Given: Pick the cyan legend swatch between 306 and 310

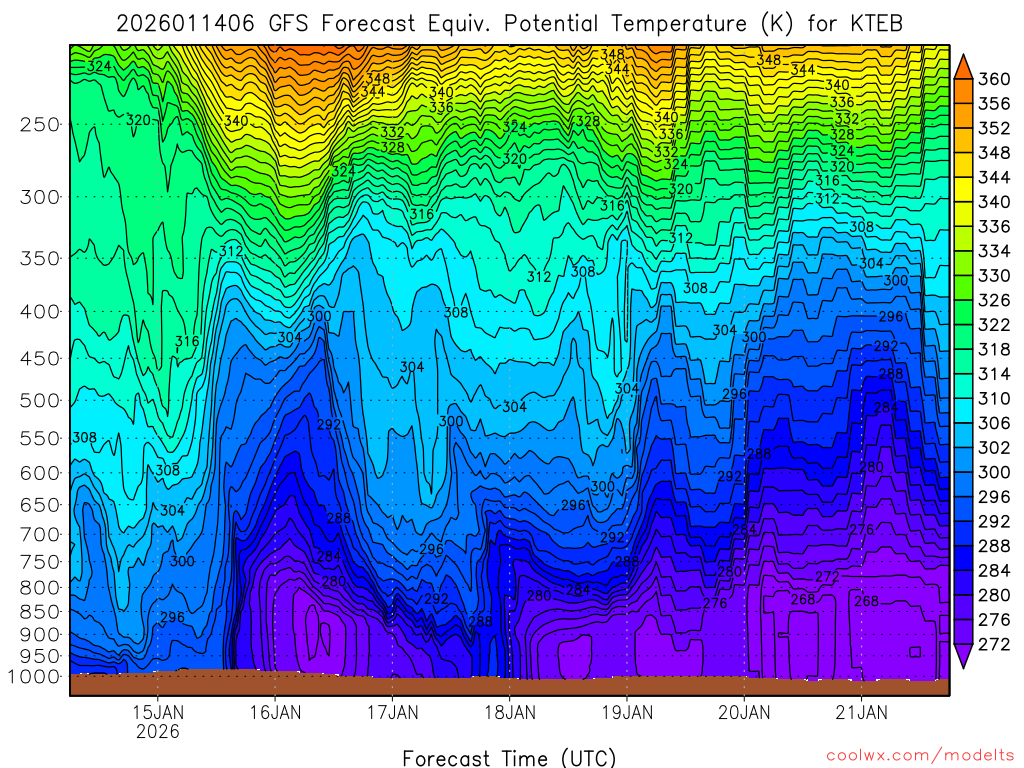Looking at the screenshot, I should [x=963, y=411].
